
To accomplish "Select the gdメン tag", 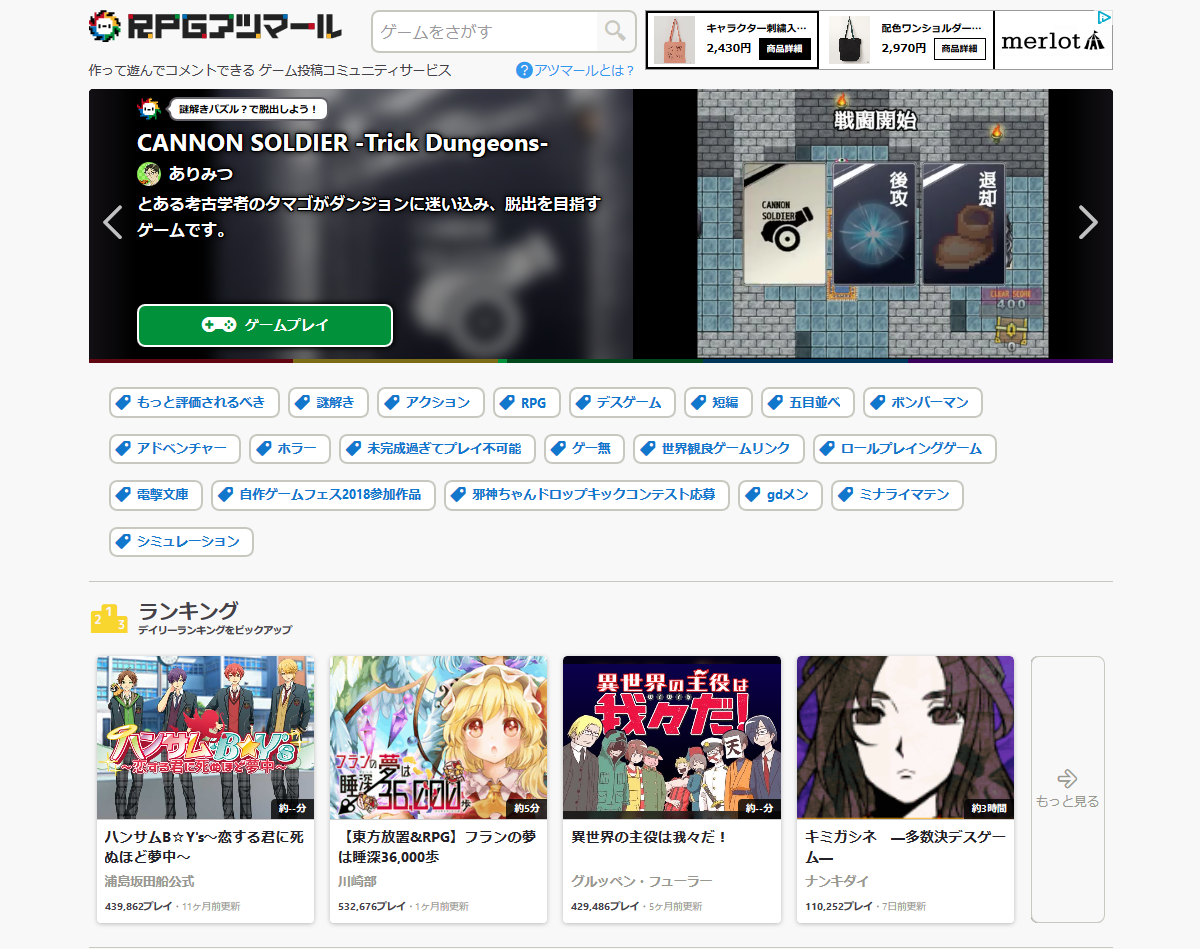I will (x=781, y=495).
